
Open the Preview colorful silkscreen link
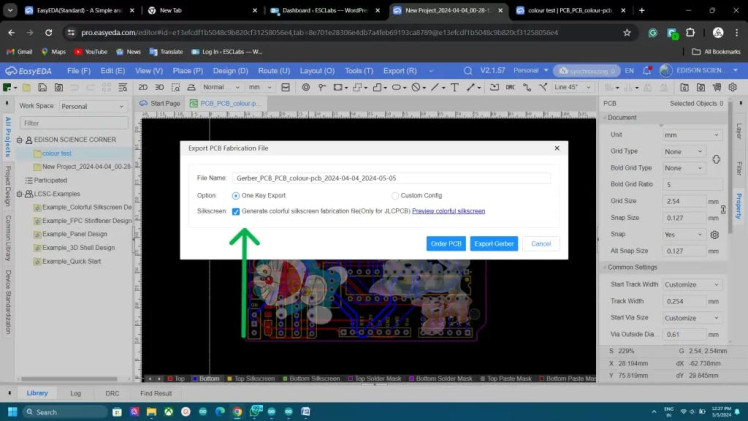pyautogui.click(x=448, y=211)
